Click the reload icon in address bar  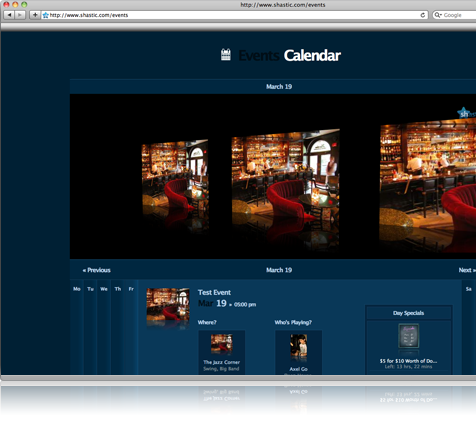coord(422,15)
